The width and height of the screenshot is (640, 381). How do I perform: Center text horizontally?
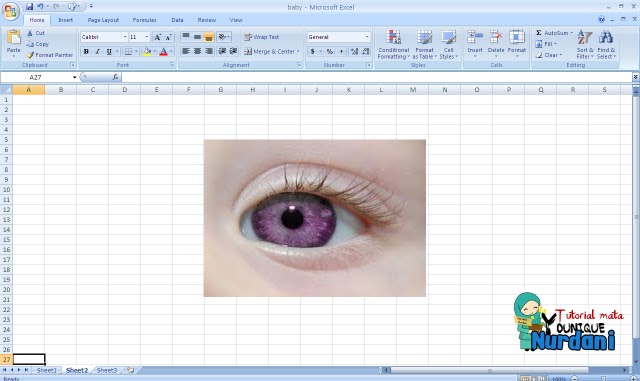[x=197, y=51]
